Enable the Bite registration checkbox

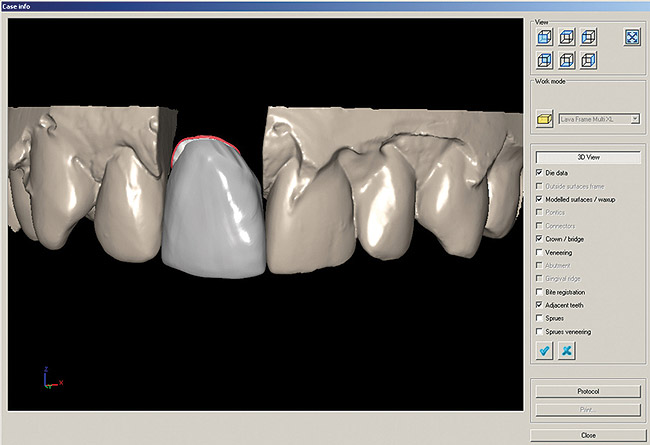pyautogui.click(x=540, y=292)
